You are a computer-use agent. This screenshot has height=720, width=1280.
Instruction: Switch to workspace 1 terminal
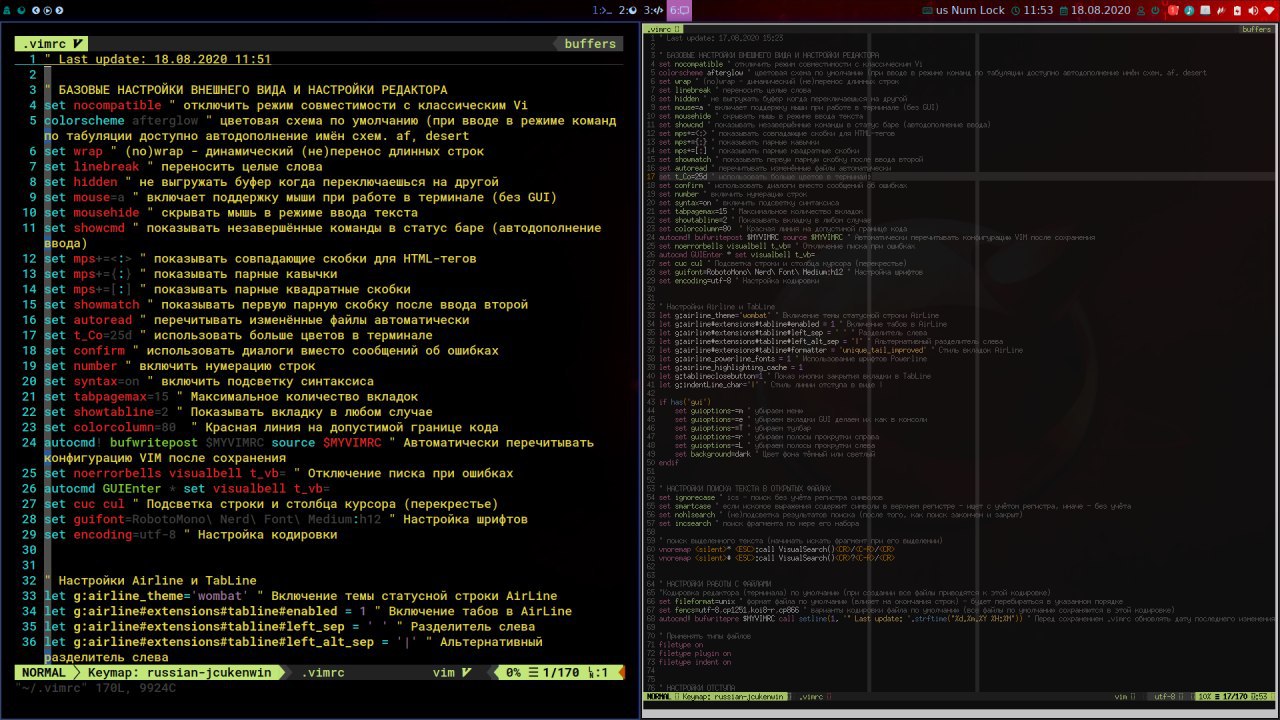602,10
